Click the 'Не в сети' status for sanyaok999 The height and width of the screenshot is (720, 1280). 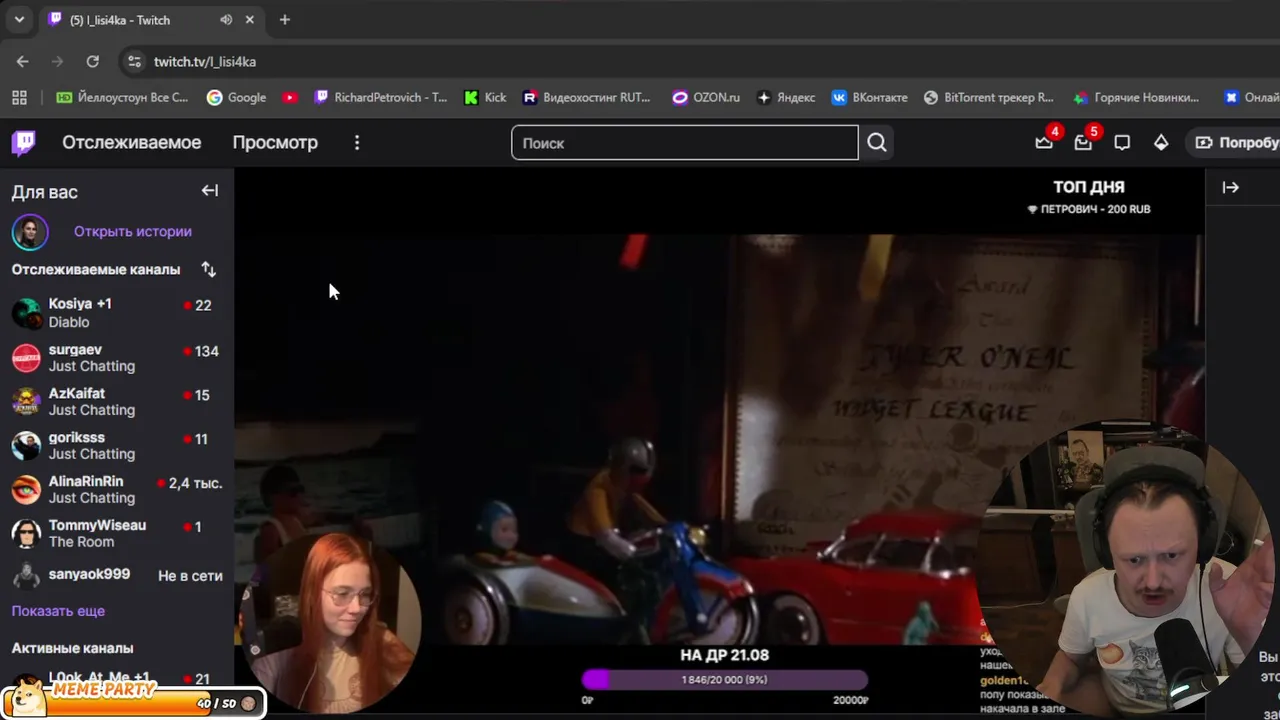point(190,575)
